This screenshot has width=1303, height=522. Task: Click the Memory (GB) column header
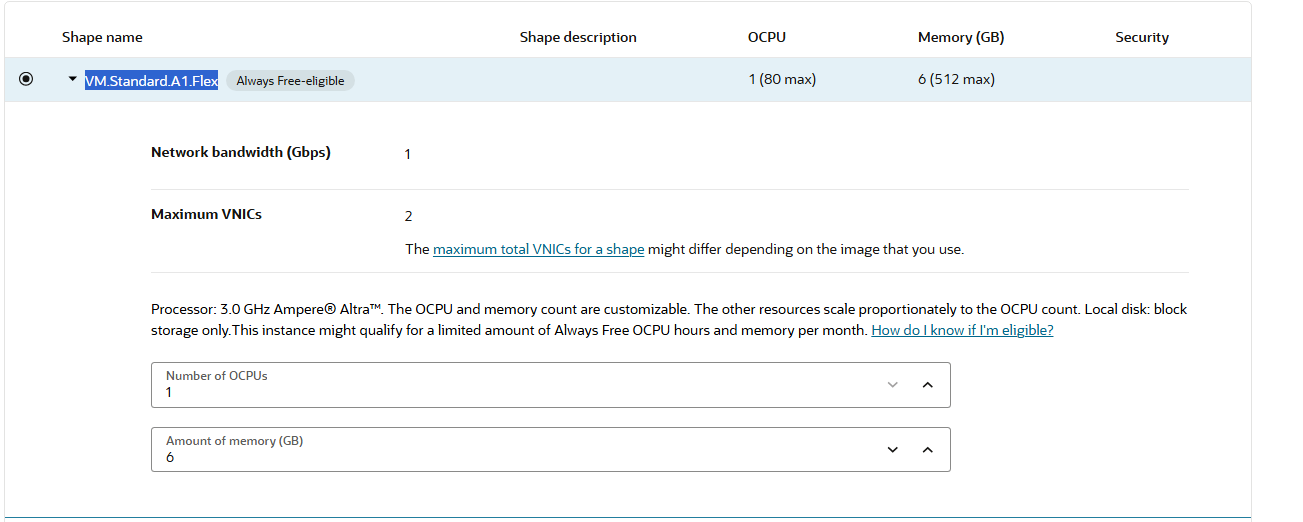[x=961, y=37]
